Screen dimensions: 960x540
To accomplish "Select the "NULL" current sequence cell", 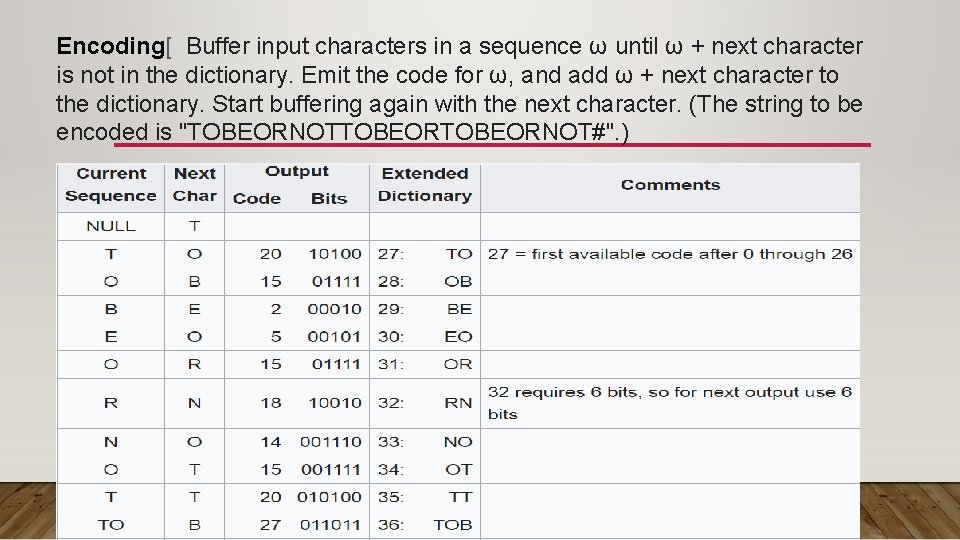I will pyautogui.click(x=111, y=226).
